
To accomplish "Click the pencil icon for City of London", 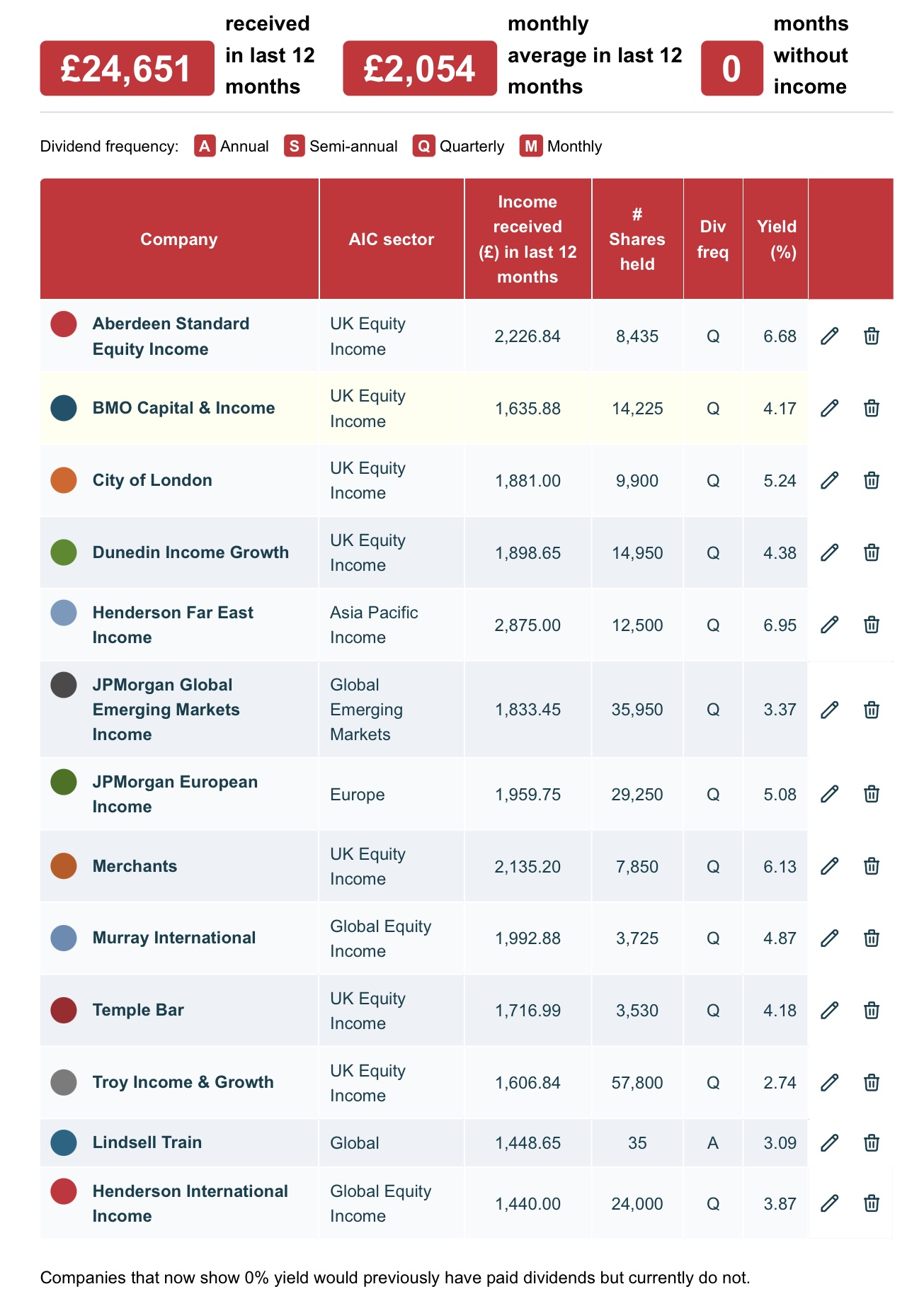I will click(x=829, y=480).
